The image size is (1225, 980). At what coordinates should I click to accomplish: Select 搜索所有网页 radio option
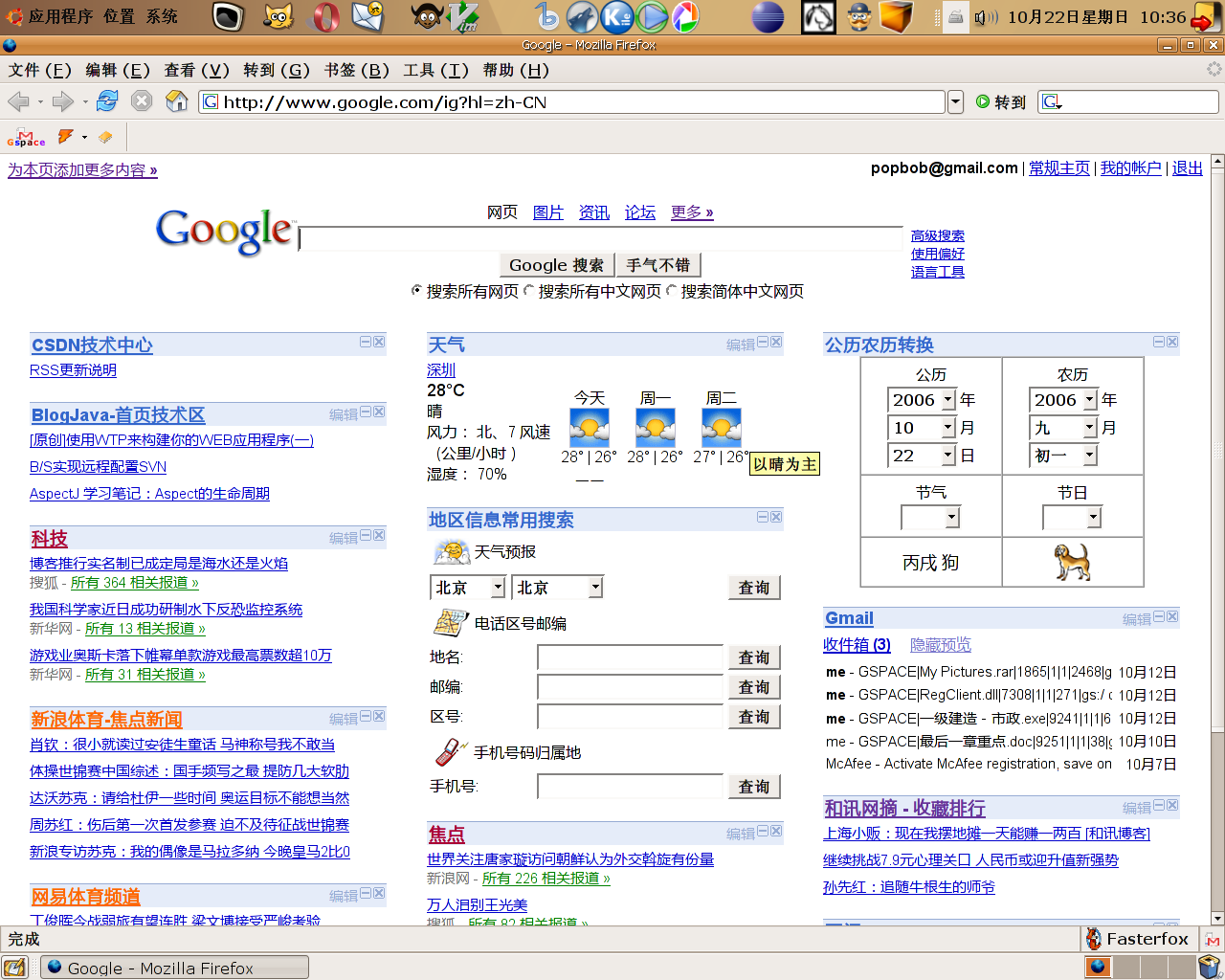tap(416, 290)
